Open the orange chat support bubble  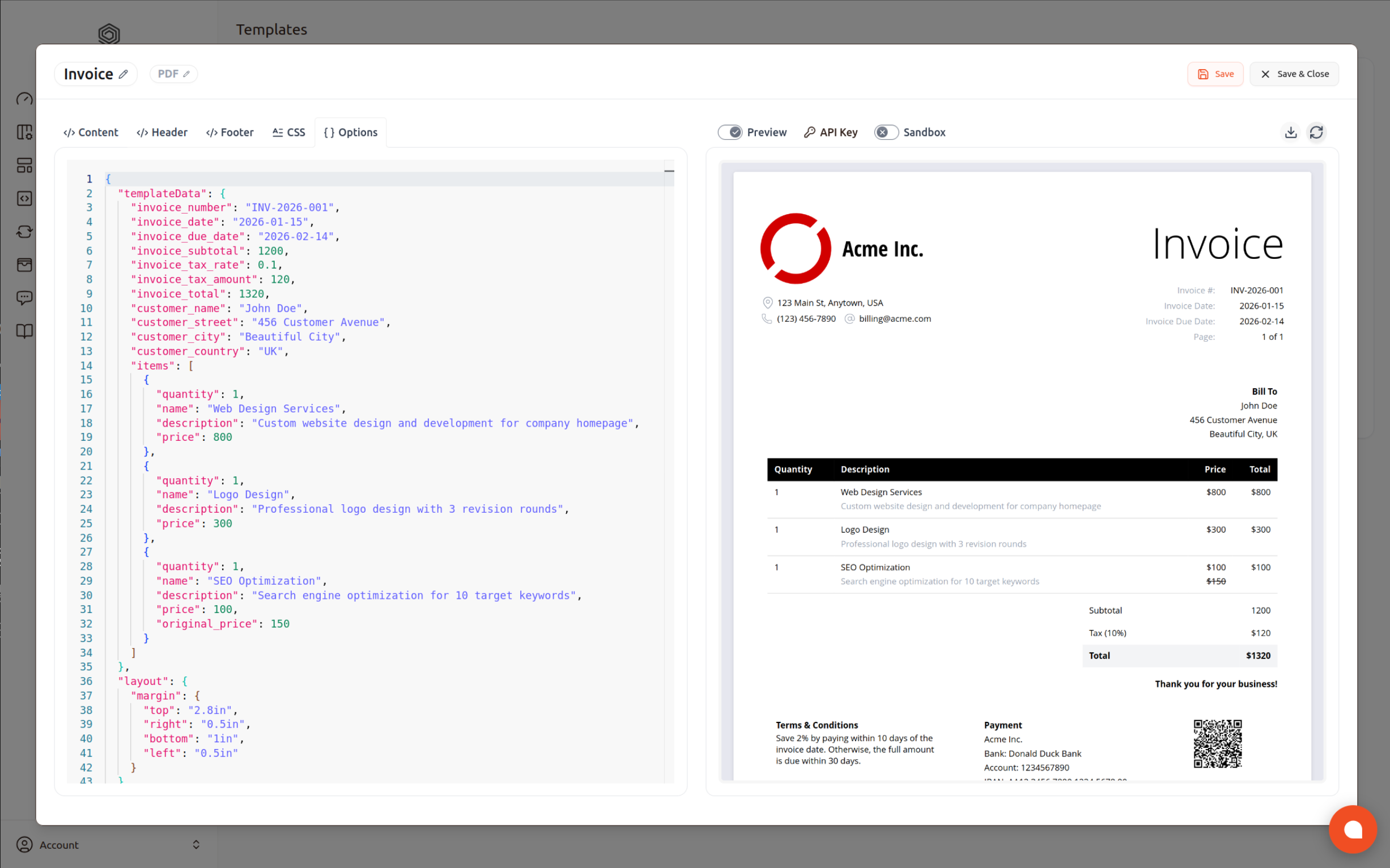click(x=1353, y=829)
